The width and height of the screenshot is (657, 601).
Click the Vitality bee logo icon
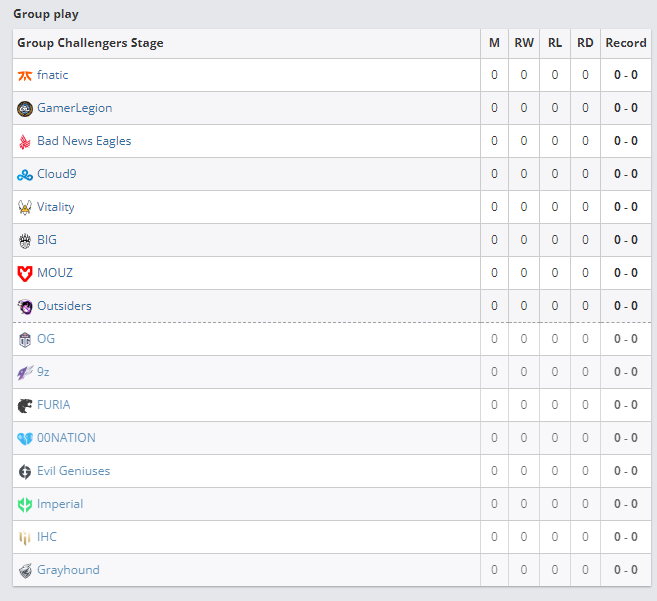pos(25,207)
